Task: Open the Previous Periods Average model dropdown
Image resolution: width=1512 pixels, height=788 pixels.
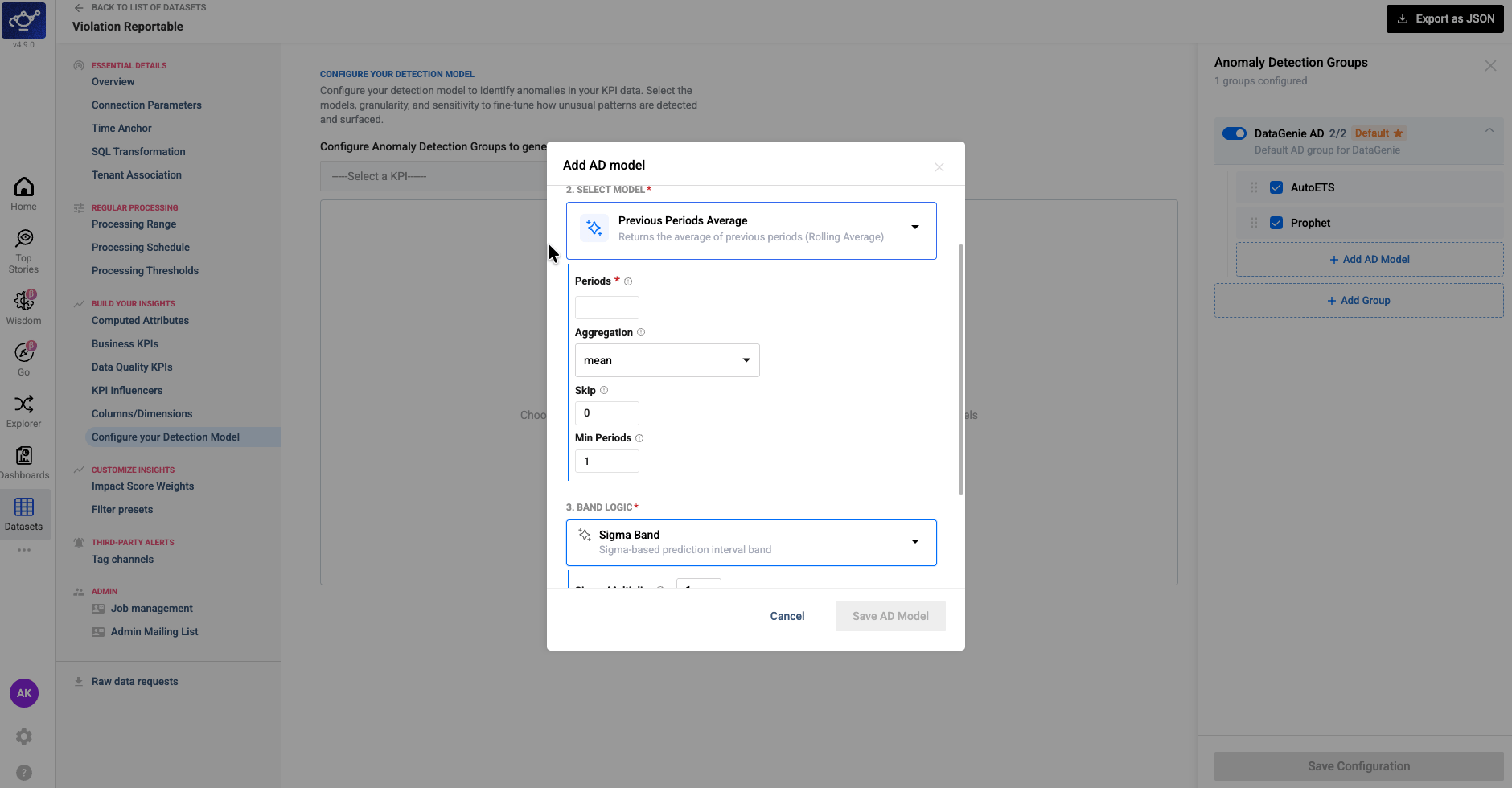Action: tap(751, 231)
